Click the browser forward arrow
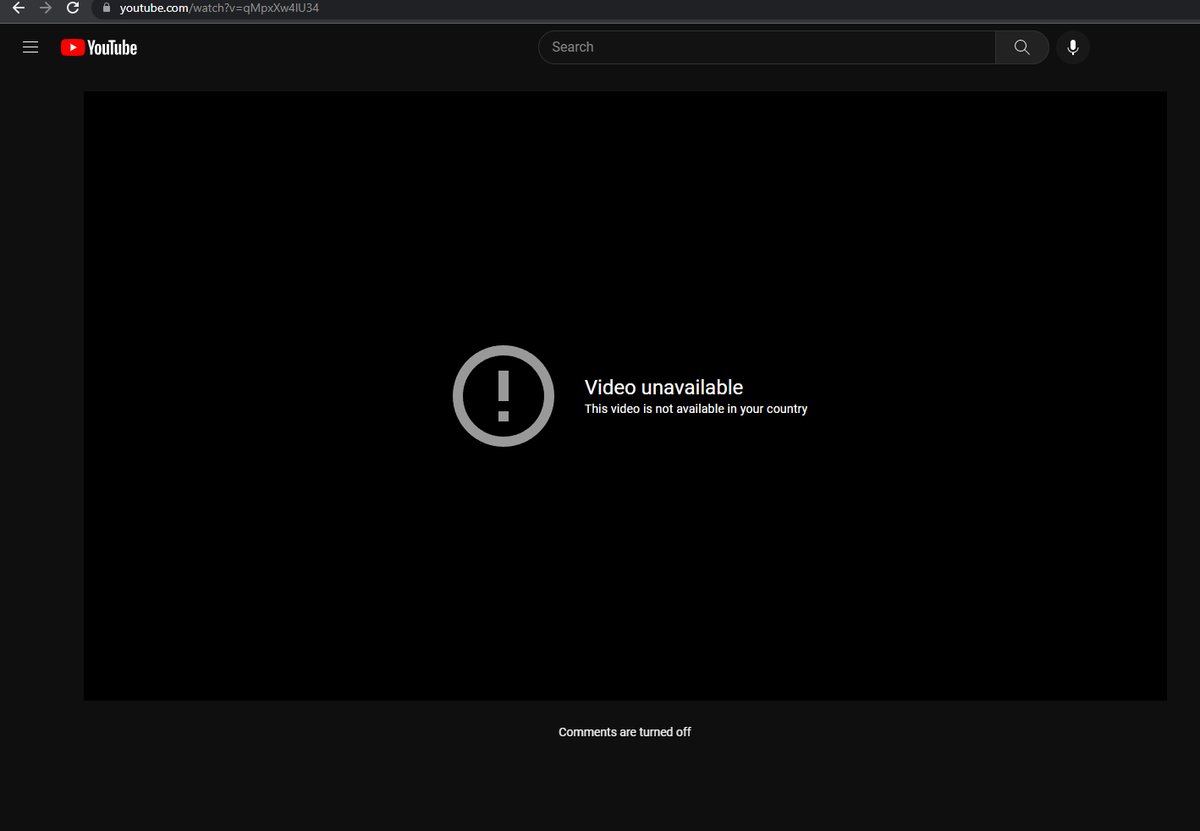Image resolution: width=1200 pixels, height=831 pixels. (x=45, y=8)
